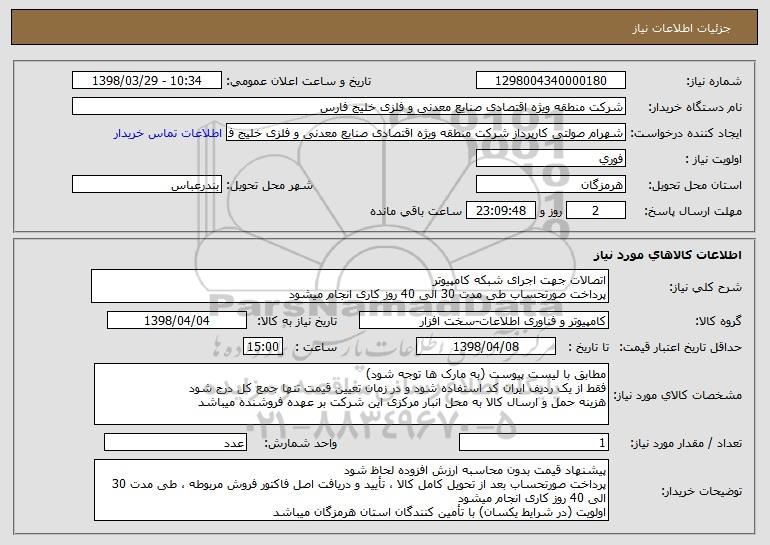The width and height of the screenshot is (770, 545).
Task: Click the remaining time field 23:09:48
Action: (x=500, y=211)
